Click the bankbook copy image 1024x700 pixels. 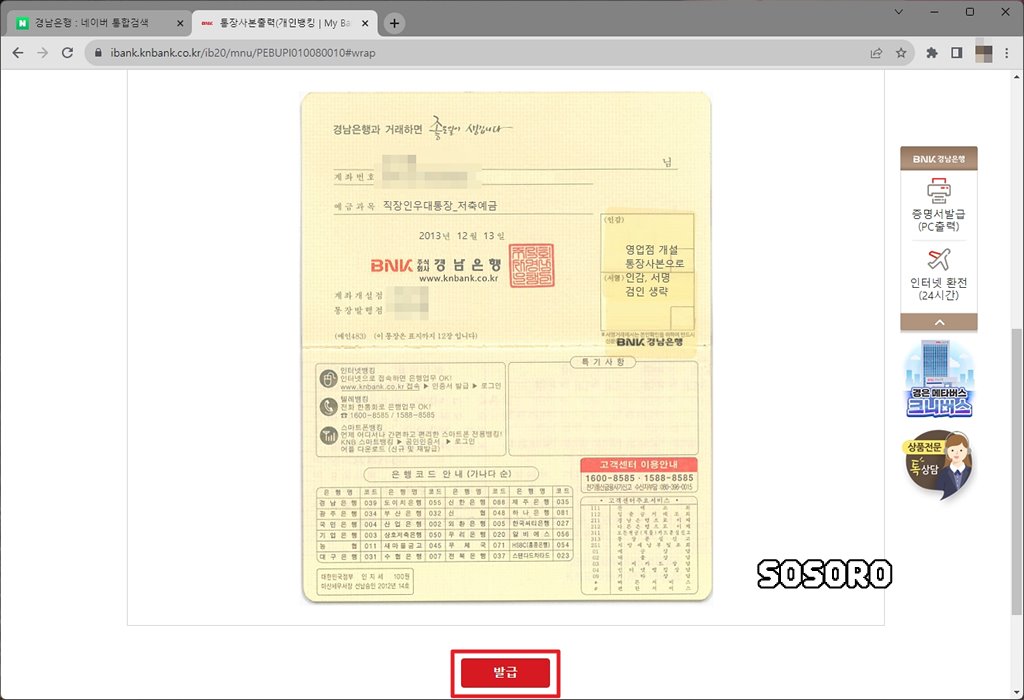(x=506, y=347)
